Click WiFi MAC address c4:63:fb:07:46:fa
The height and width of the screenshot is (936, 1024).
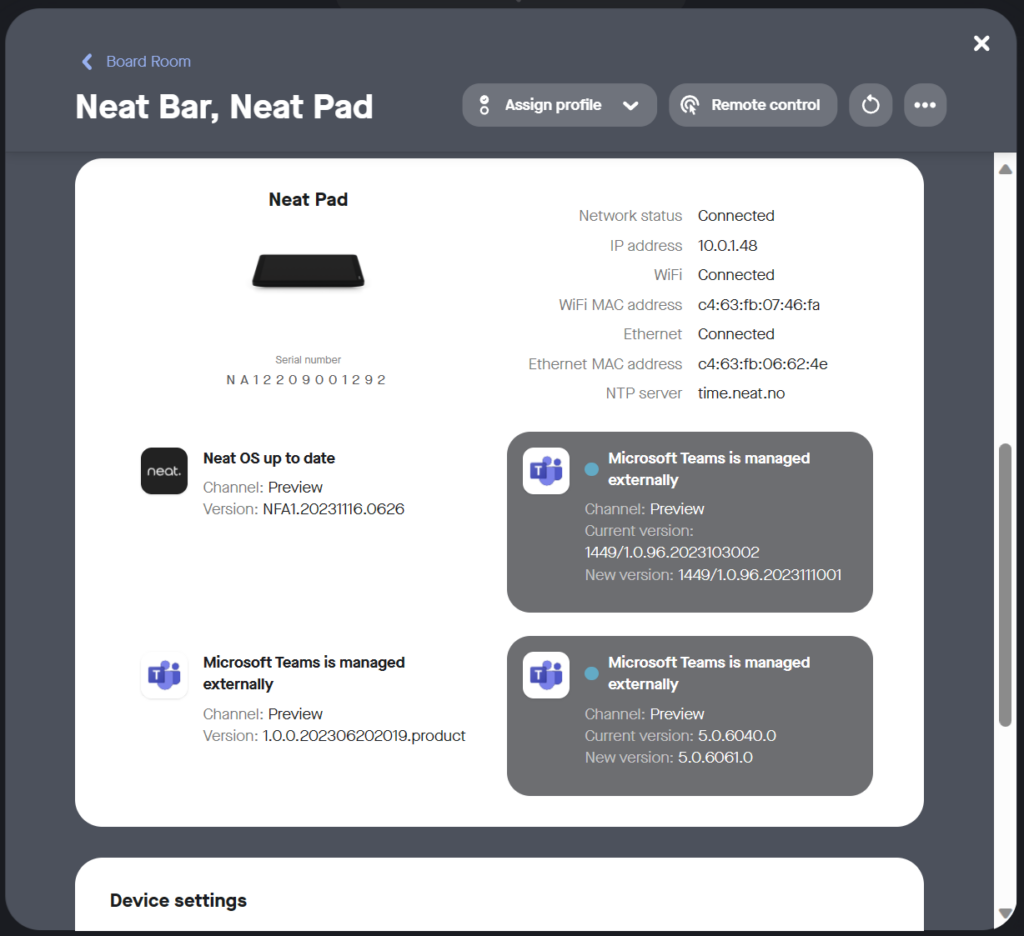pyautogui.click(x=758, y=304)
